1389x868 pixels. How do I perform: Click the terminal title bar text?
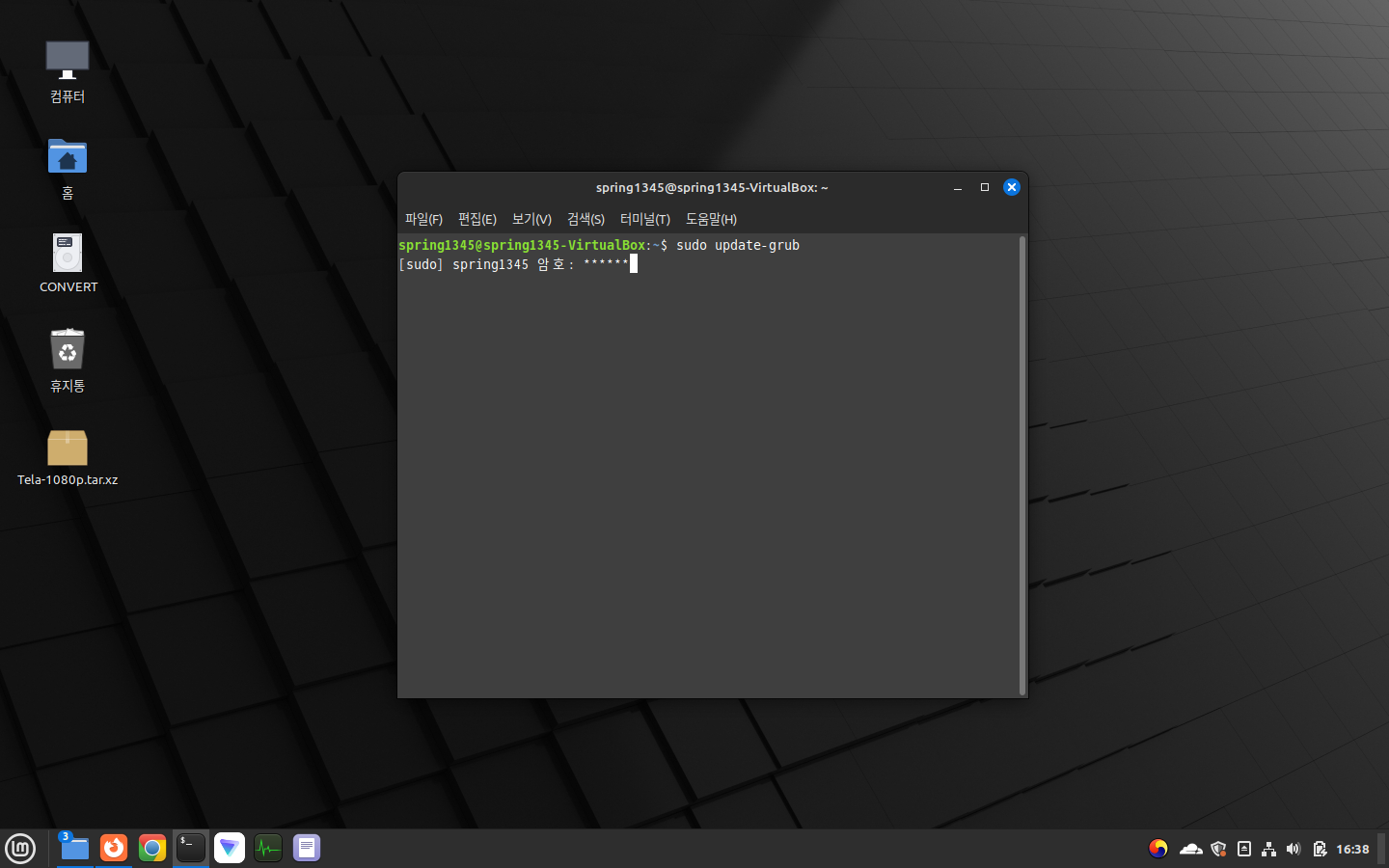point(712,187)
